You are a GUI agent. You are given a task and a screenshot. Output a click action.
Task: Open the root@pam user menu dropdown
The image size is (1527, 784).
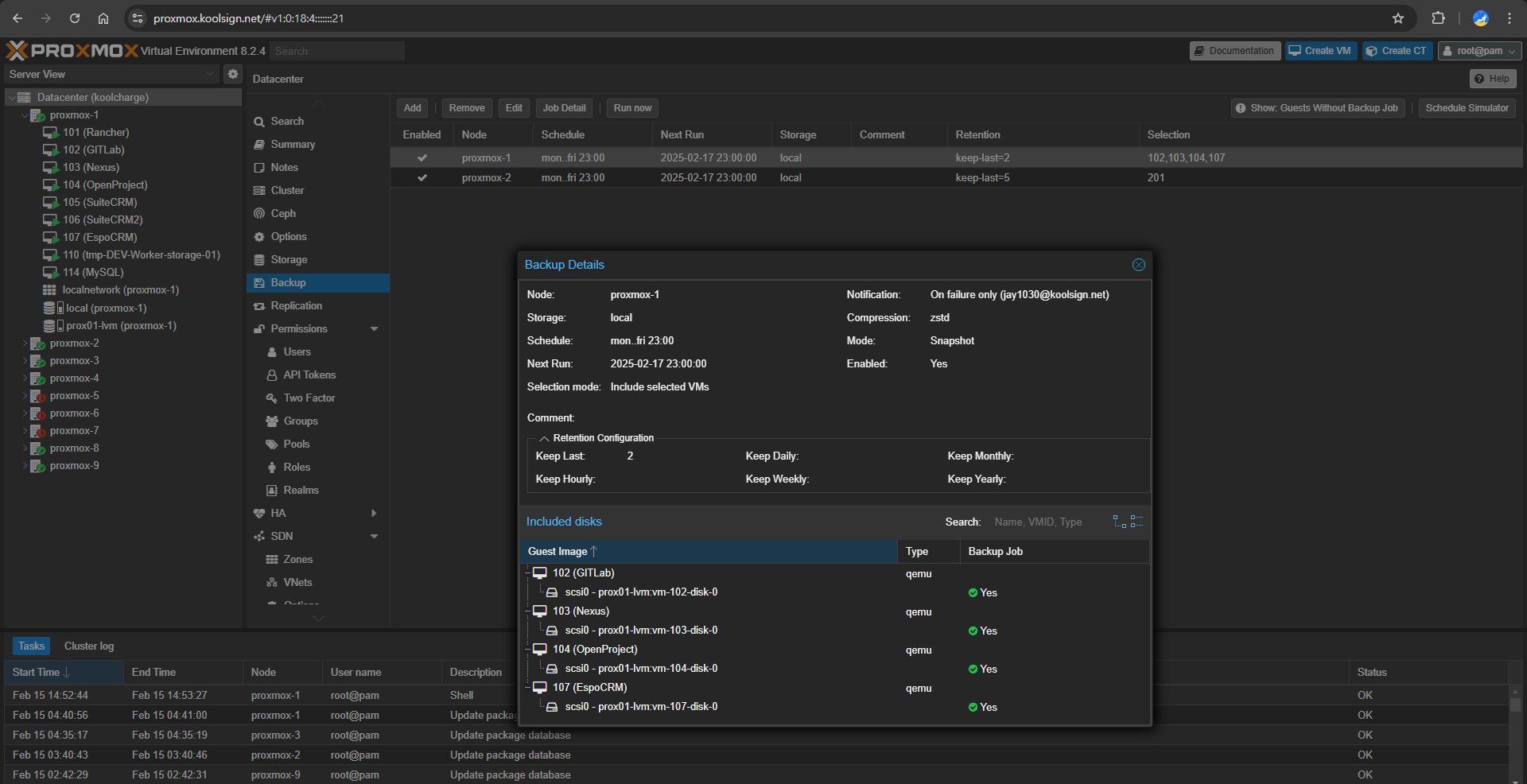tap(1479, 51)
